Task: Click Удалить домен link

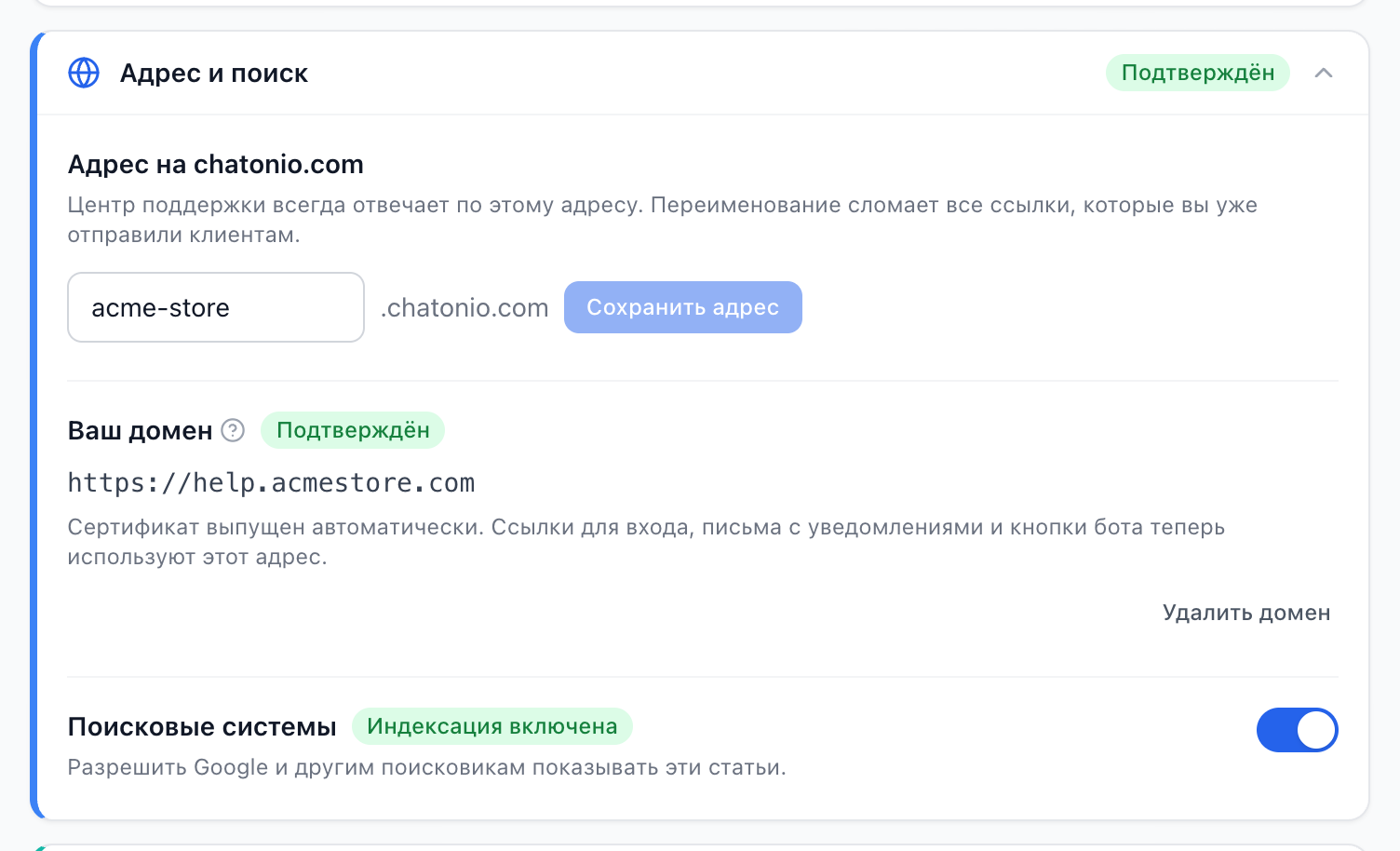Action: [1246, 613]
